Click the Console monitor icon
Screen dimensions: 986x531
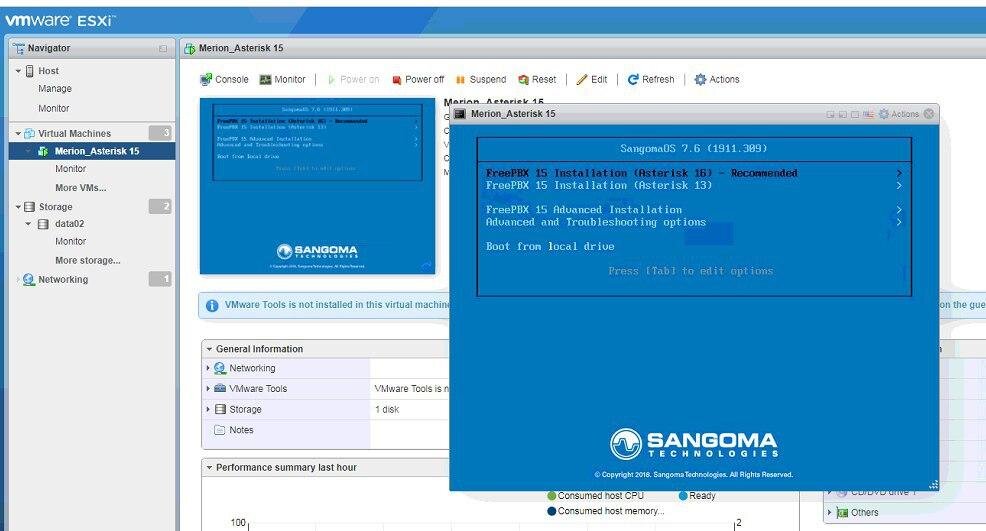point(206,79)
